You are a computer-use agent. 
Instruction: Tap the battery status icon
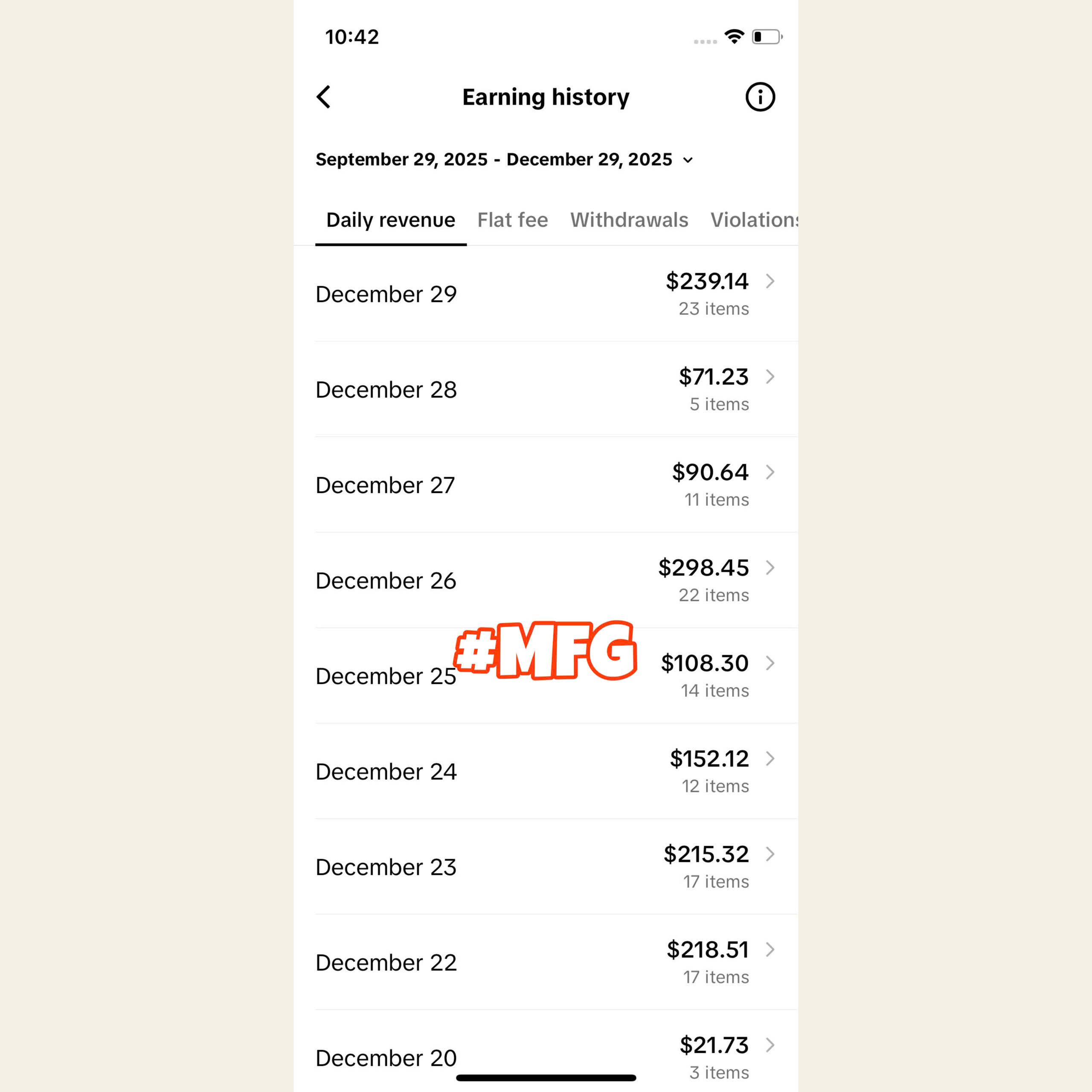pos(767,37)
